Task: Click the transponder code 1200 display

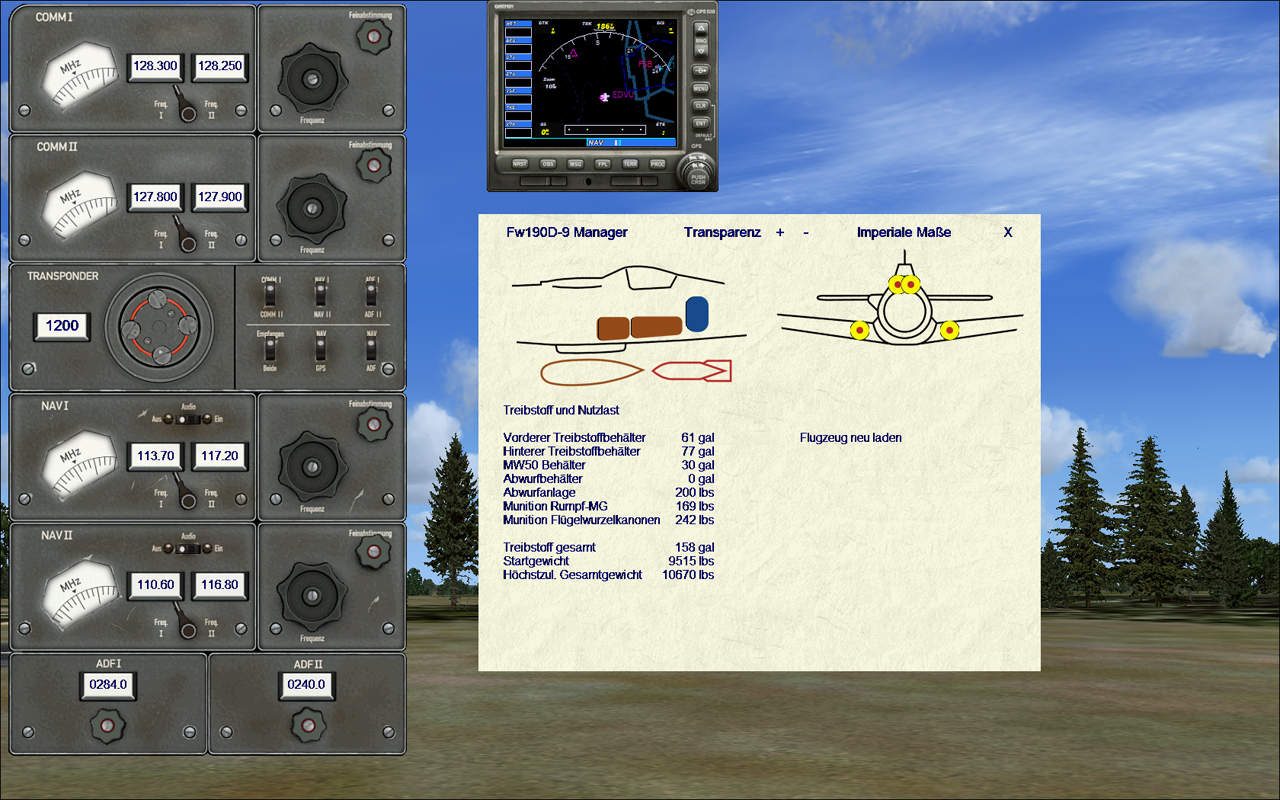Action: pyautogui.click(x=63, y=325)
